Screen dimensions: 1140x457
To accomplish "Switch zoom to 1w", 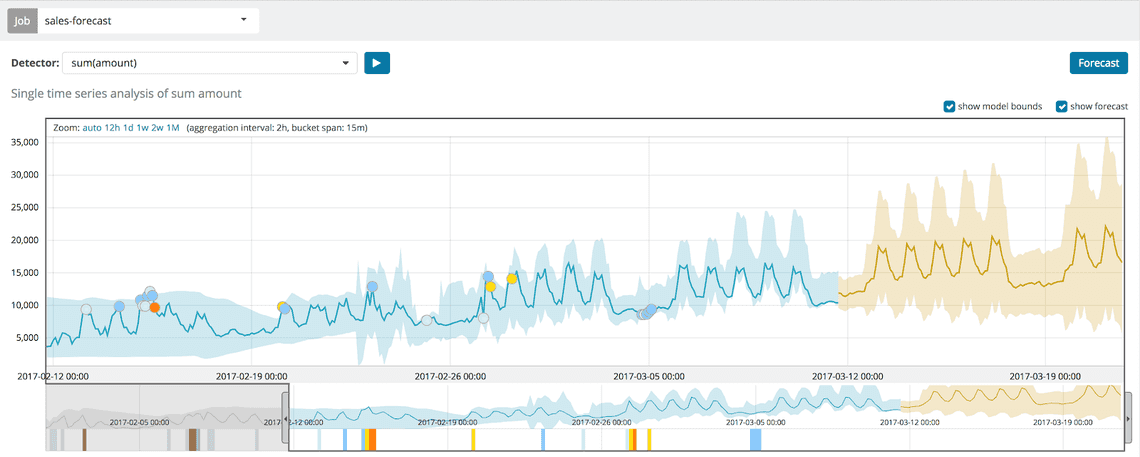I will click(x=143, y=128).
